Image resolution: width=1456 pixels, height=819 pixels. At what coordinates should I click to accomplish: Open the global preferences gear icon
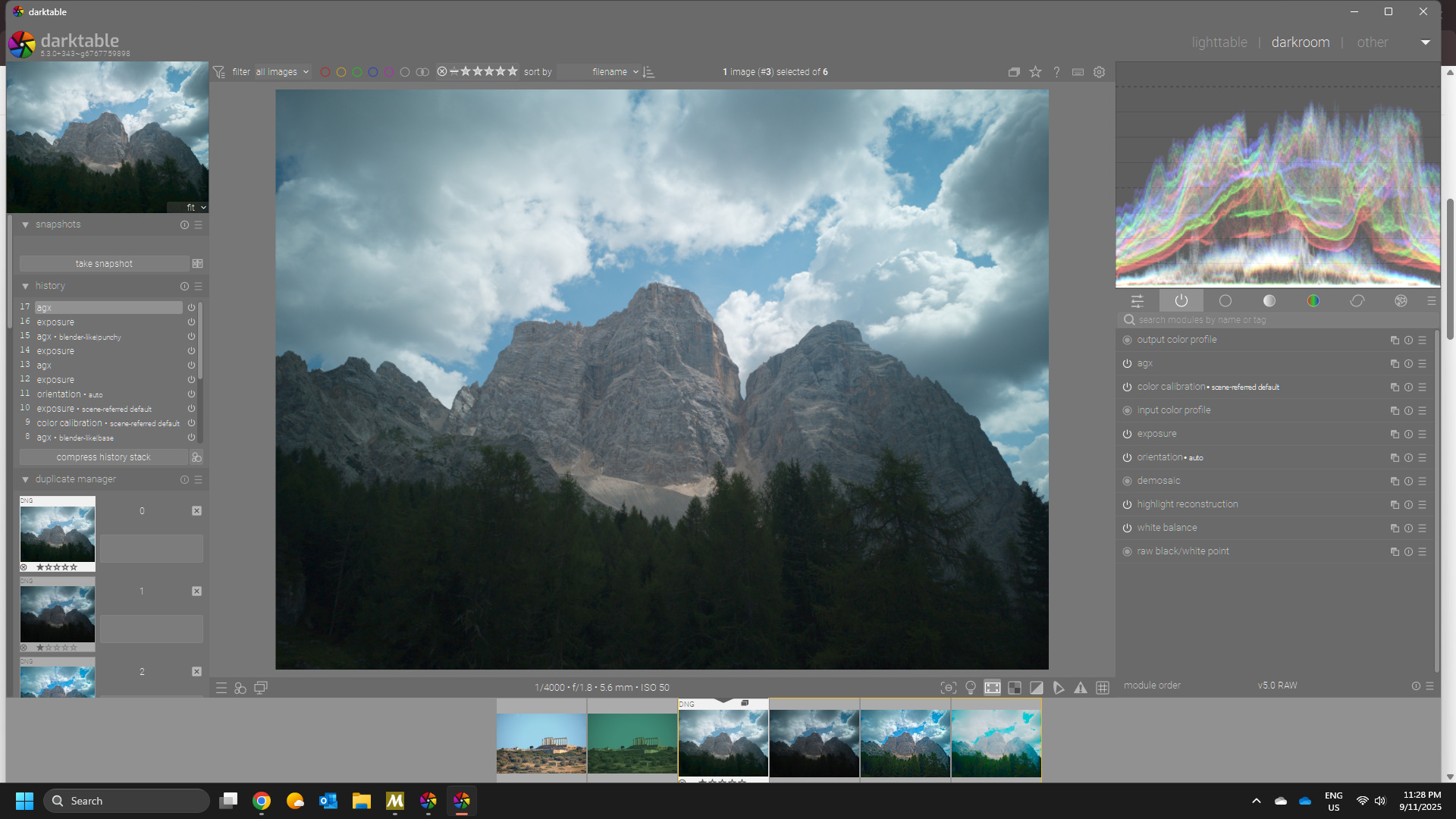coord(1099,72)
